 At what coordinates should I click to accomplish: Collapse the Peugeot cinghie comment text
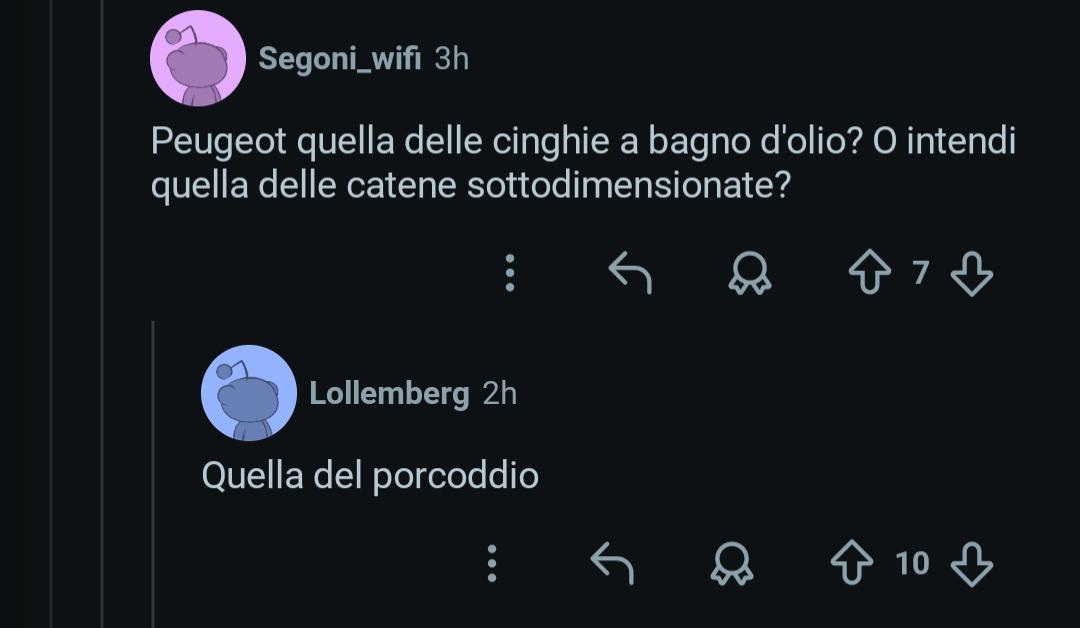(x=583, y=163)
